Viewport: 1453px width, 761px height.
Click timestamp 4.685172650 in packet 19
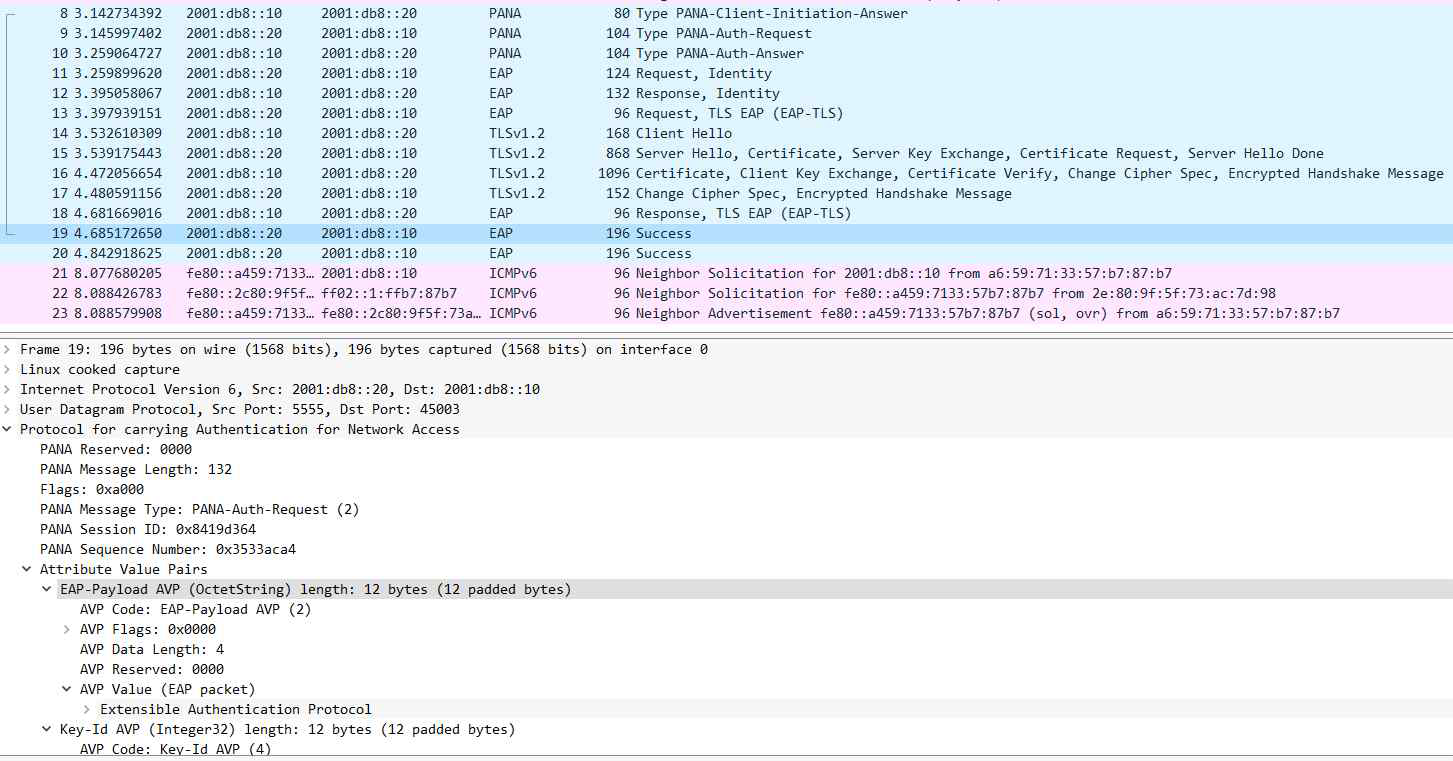coord(118,233)
